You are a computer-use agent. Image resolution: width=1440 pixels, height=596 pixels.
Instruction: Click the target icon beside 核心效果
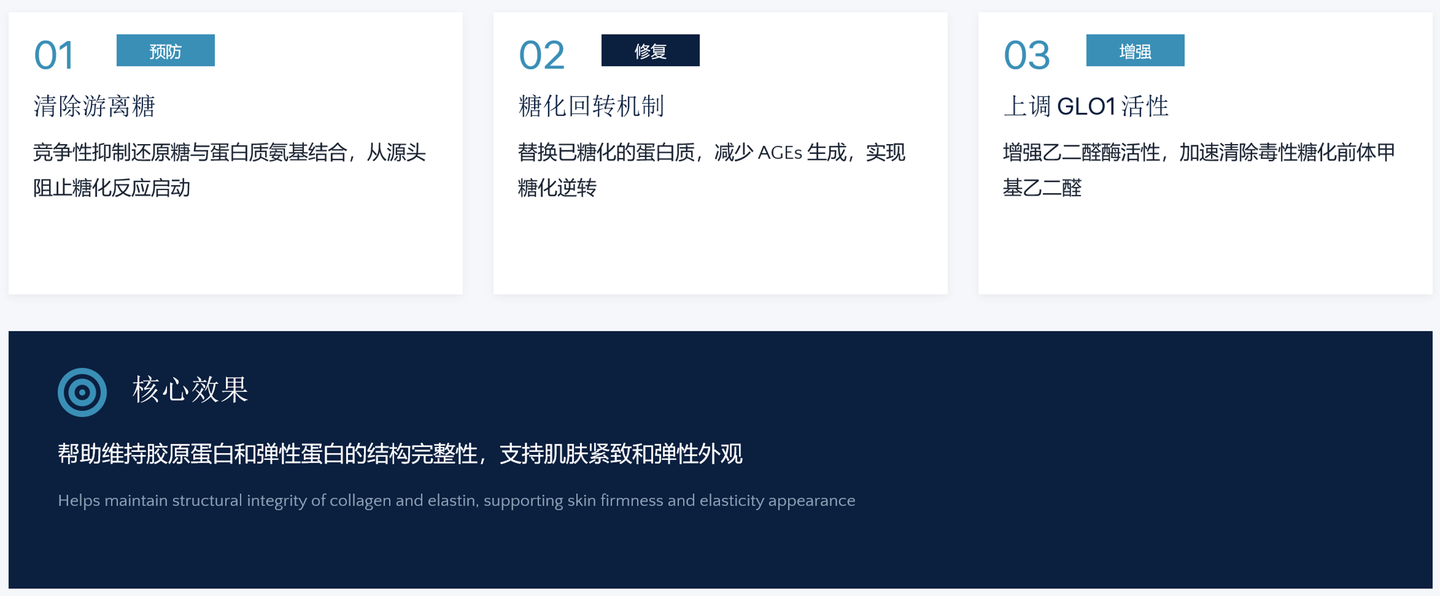point(82,392)
